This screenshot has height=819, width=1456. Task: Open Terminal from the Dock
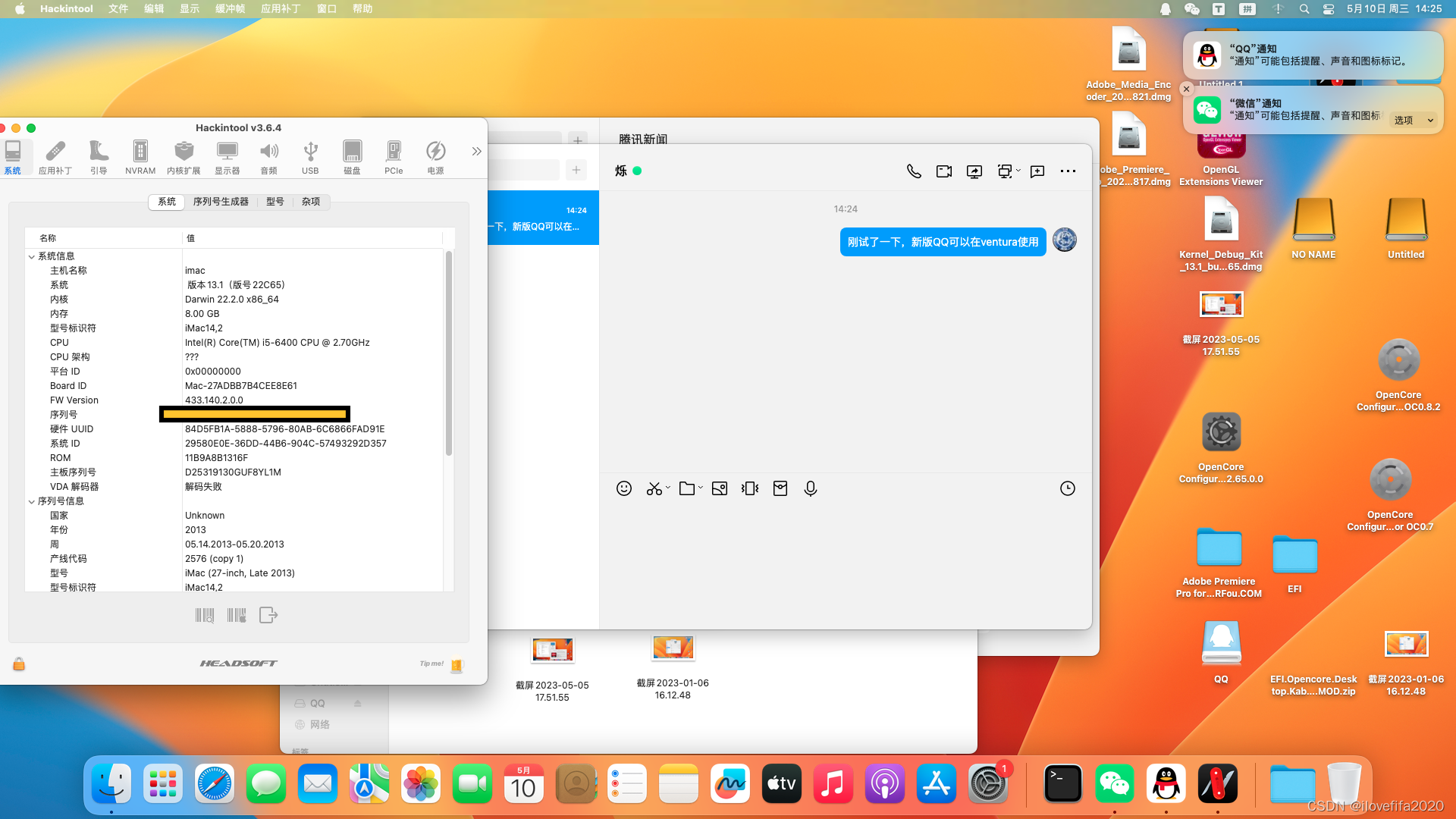(x=1062, y=785)
